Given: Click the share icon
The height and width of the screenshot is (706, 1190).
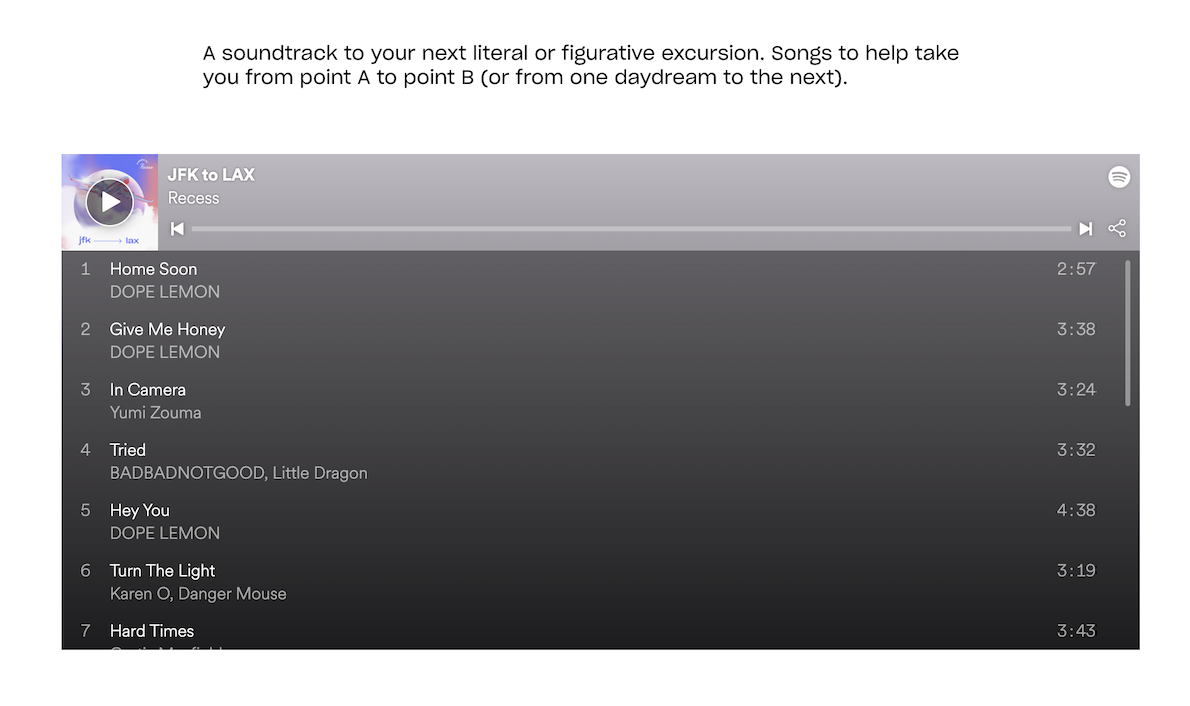Looking at the screenshot, I should coord(1117,229).
